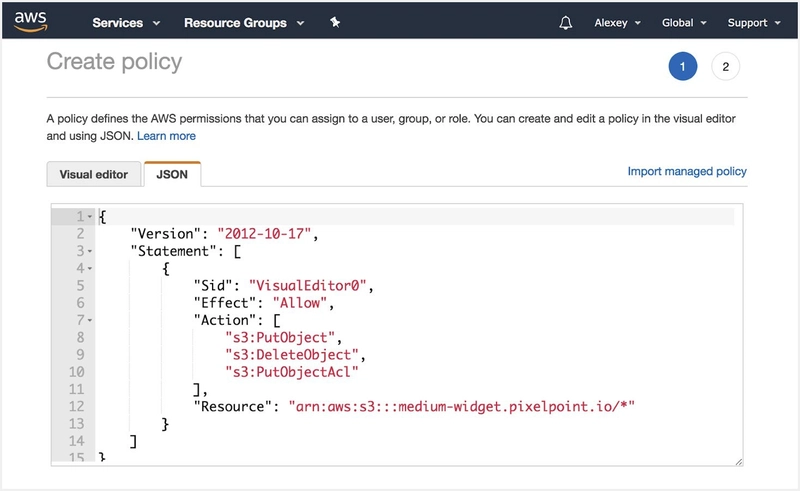The image size is (800, 491).
Task: Collapse the Action array fold on line 7
Action: click(x=90, y=319)
